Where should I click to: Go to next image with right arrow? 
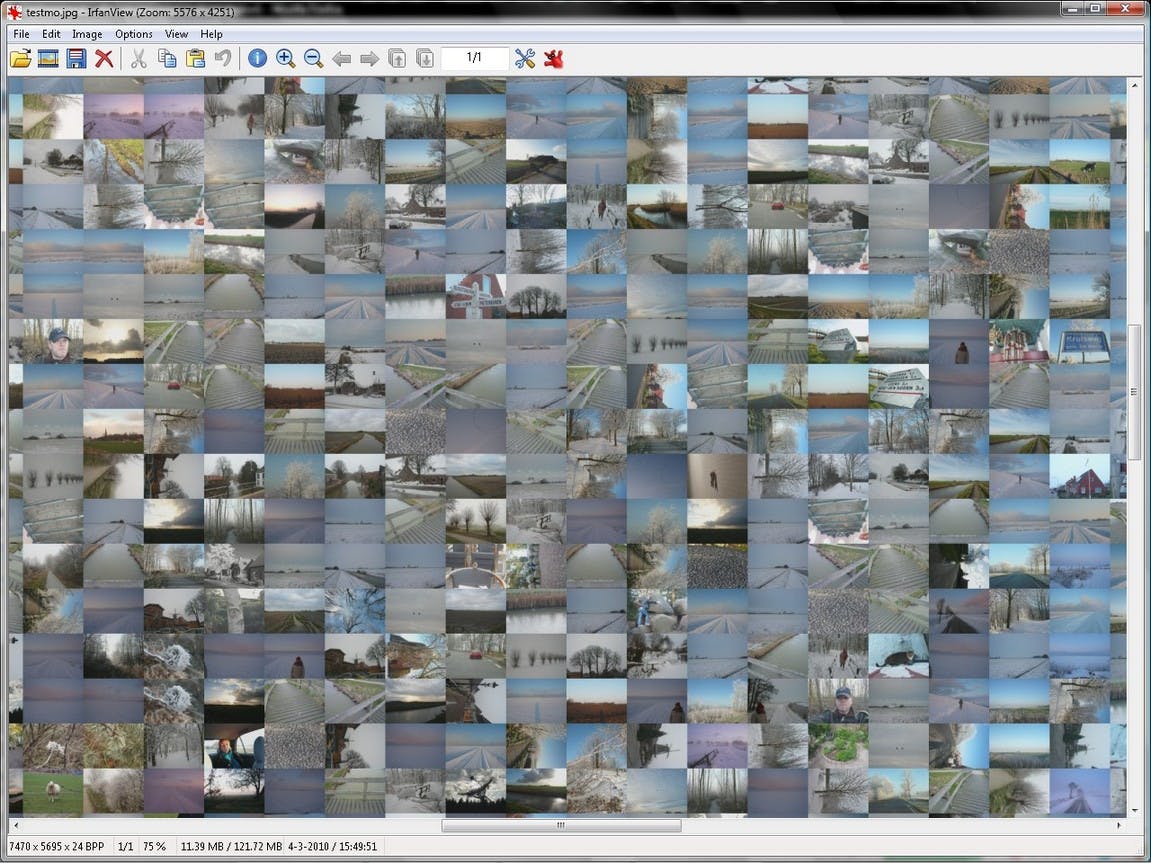[x=369, y=59]
